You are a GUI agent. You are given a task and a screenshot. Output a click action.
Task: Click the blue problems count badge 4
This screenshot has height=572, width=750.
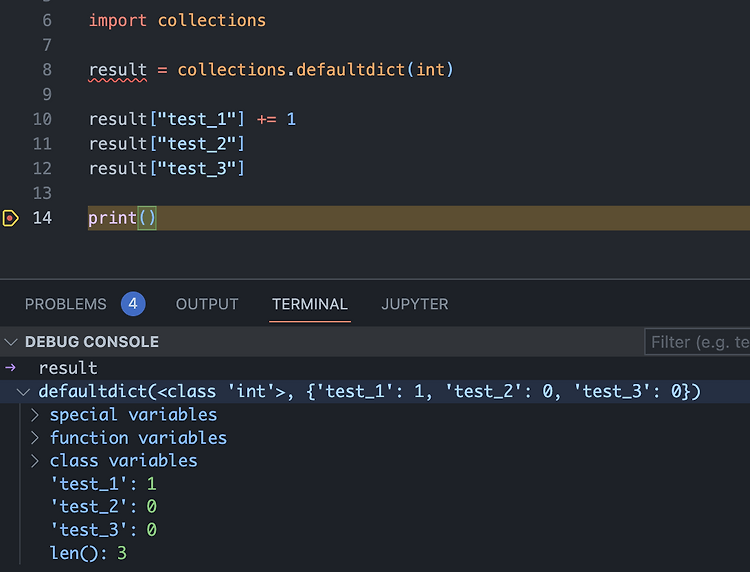(133, 304)
